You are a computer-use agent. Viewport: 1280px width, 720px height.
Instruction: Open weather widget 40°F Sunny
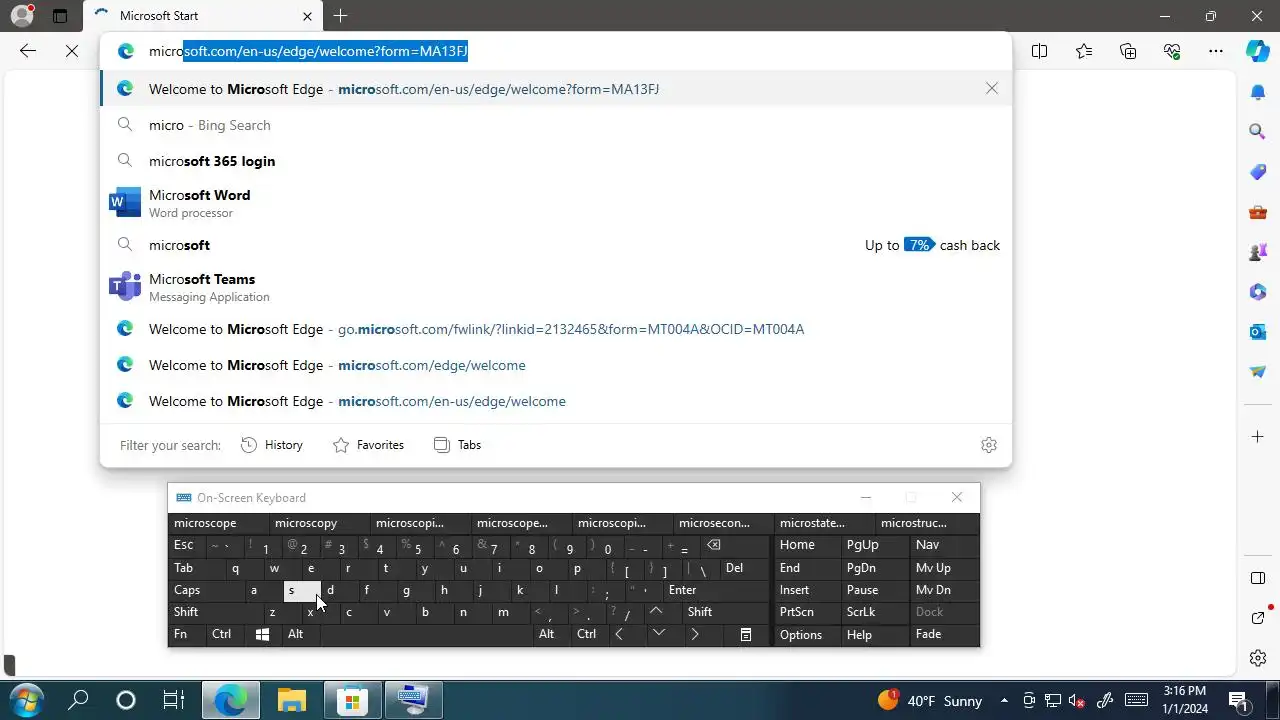[x=932, y=700]
